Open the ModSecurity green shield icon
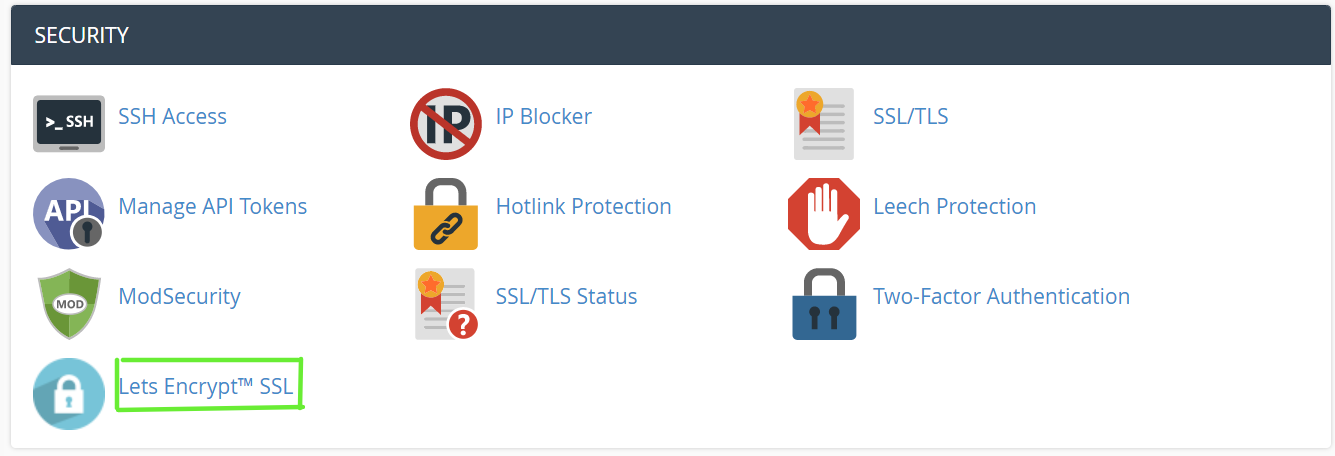 click(69, 304)
